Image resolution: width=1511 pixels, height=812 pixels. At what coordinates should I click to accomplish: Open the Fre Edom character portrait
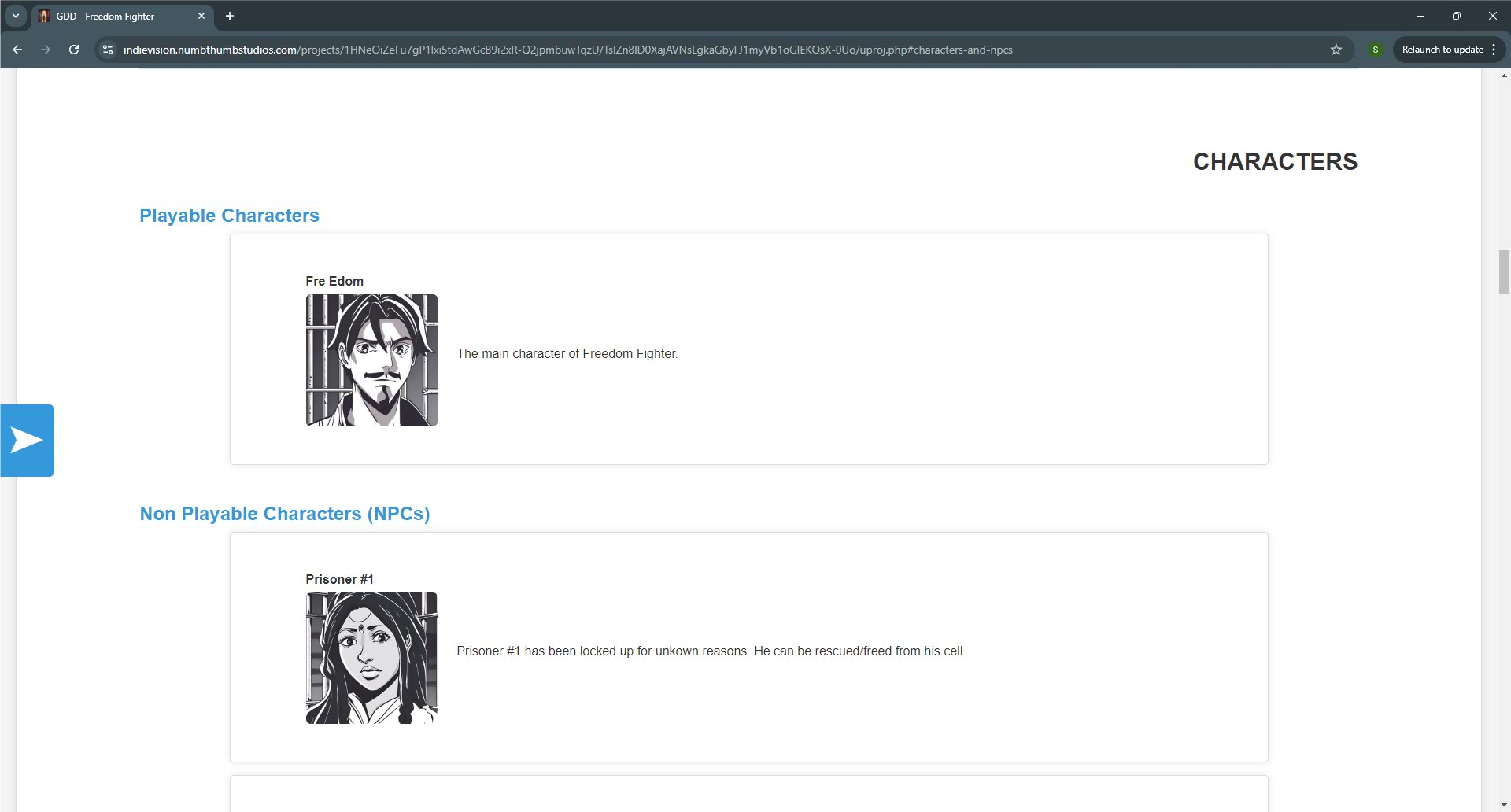point(371,360)
